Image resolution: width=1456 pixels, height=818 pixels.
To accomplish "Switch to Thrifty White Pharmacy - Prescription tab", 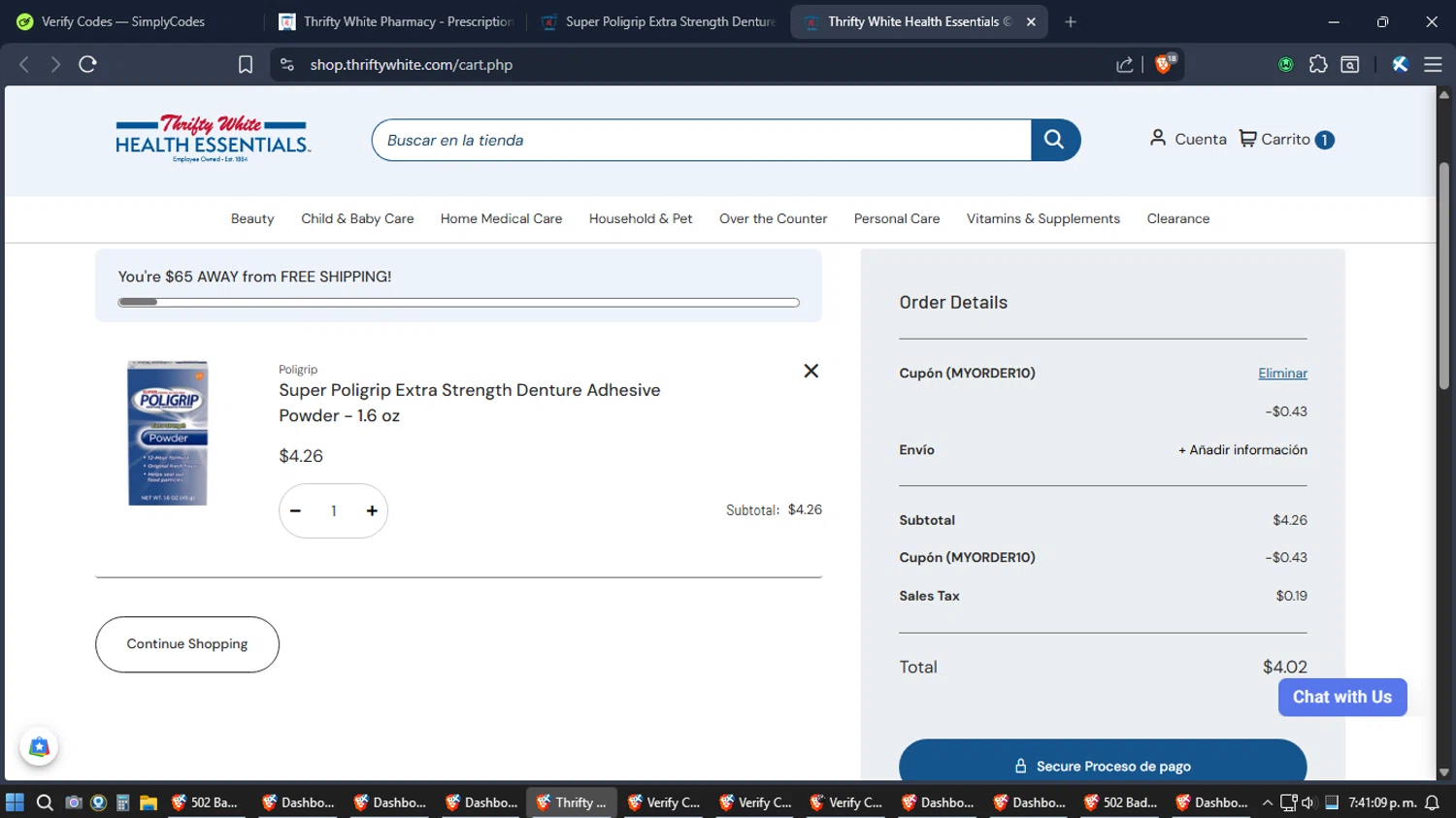I will pos(395,21).
